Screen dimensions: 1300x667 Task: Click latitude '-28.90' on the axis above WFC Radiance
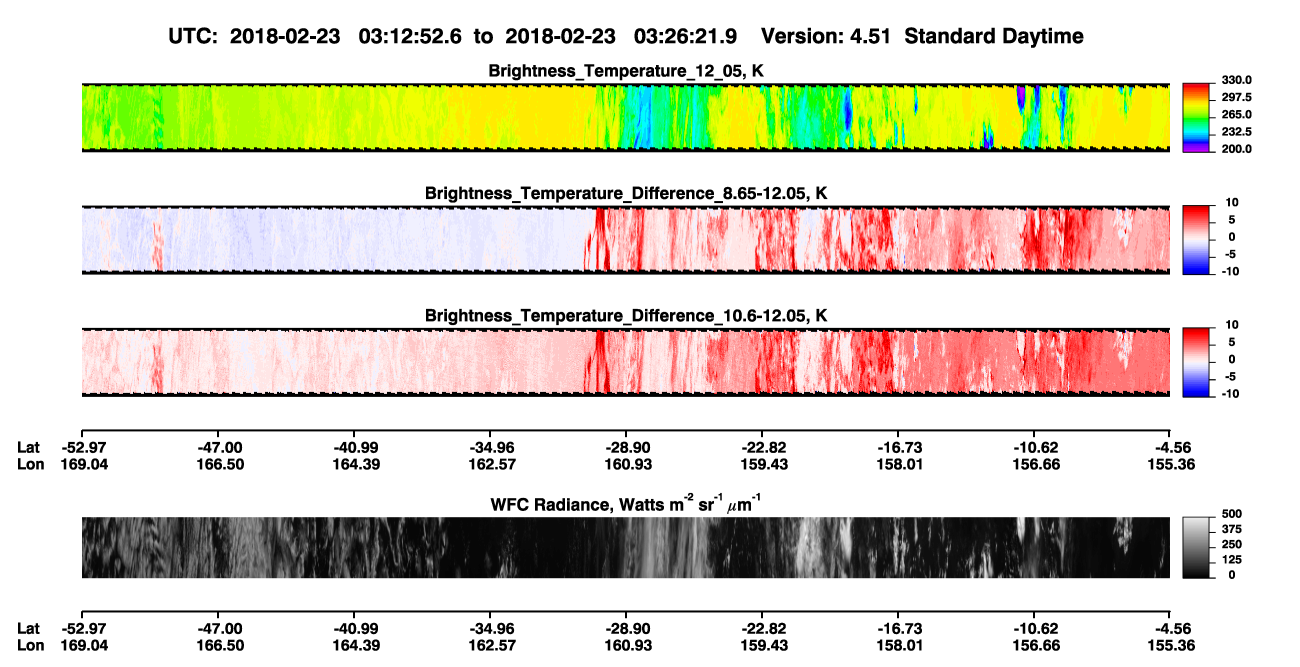[626, 448]
